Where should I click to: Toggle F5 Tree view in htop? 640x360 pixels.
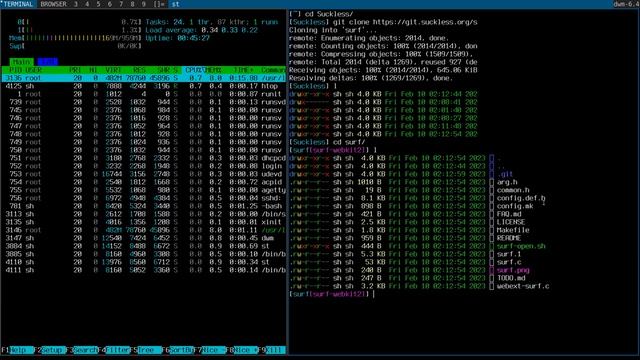[147, 350]
